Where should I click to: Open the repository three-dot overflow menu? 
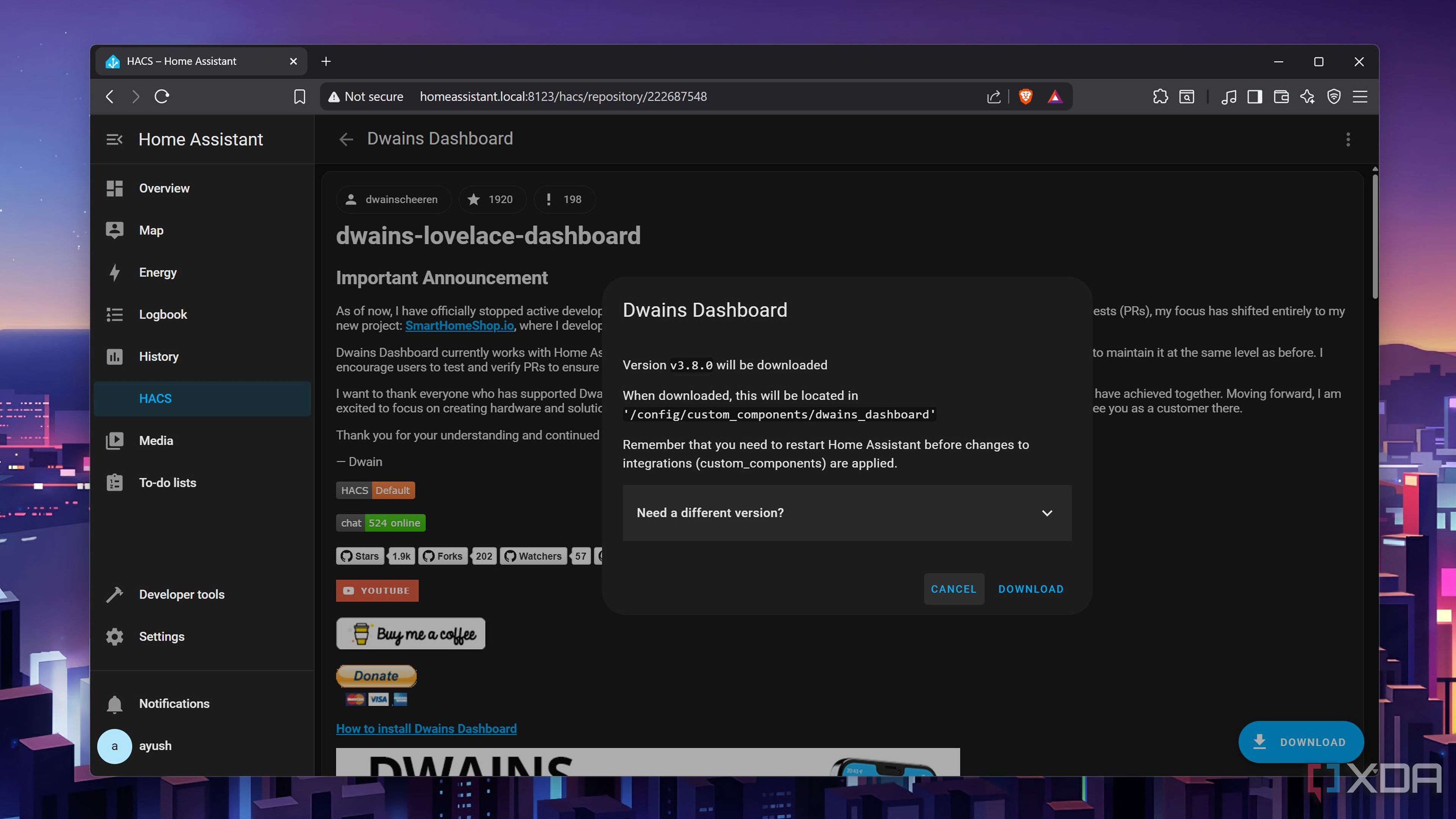tap(1348, 140)
